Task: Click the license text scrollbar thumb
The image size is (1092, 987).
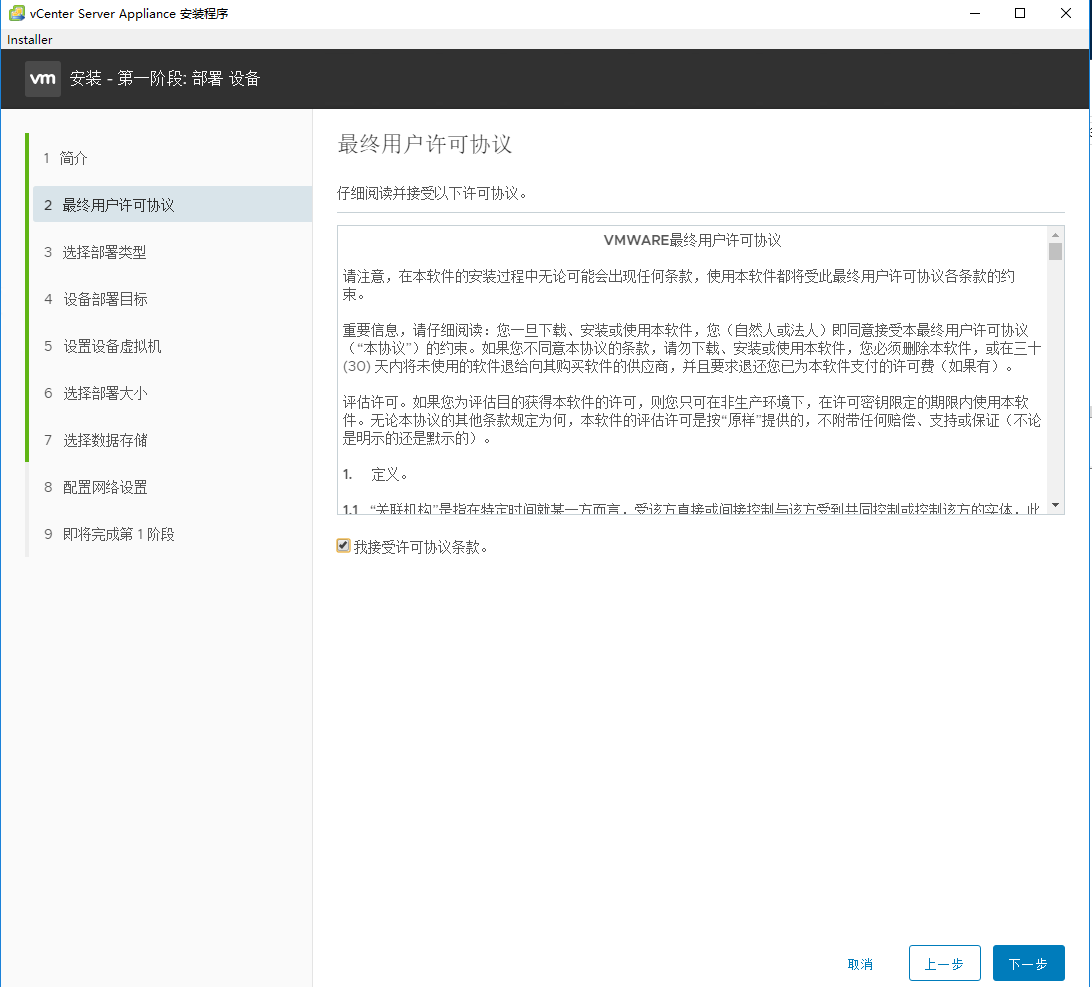Action: coord(1055,251)
